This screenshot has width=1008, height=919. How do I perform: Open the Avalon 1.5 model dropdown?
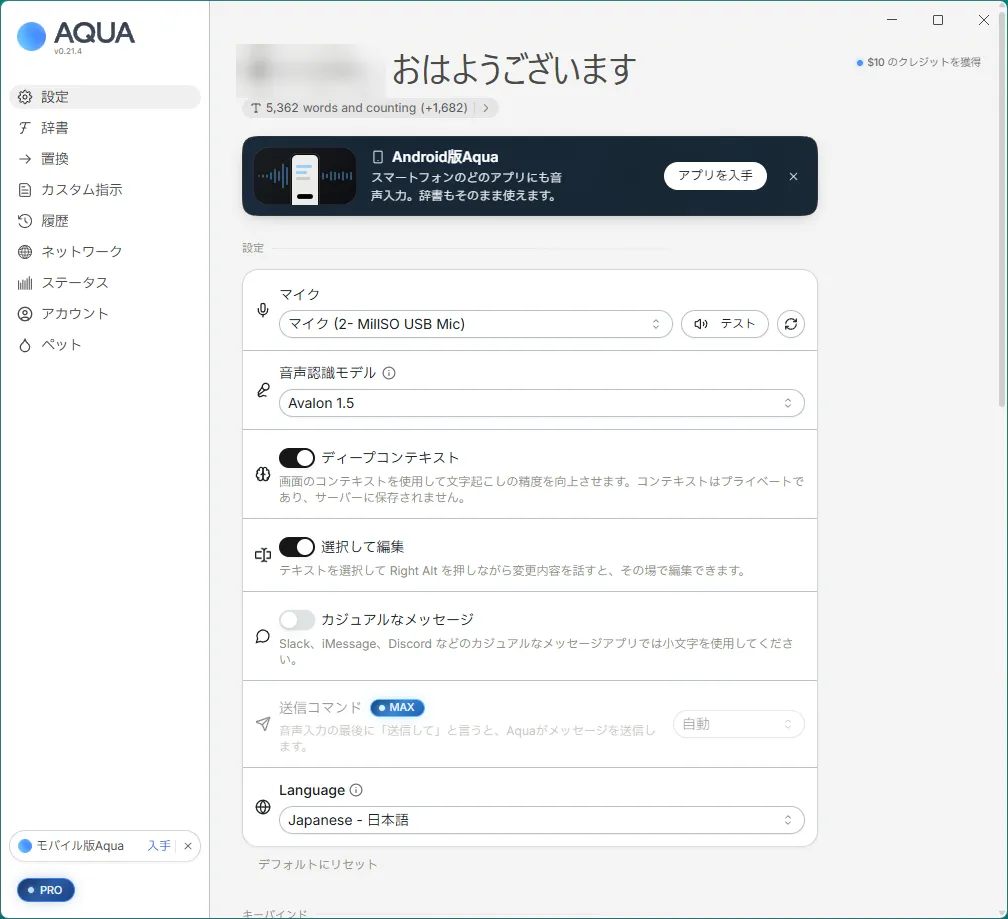point(541,403)
